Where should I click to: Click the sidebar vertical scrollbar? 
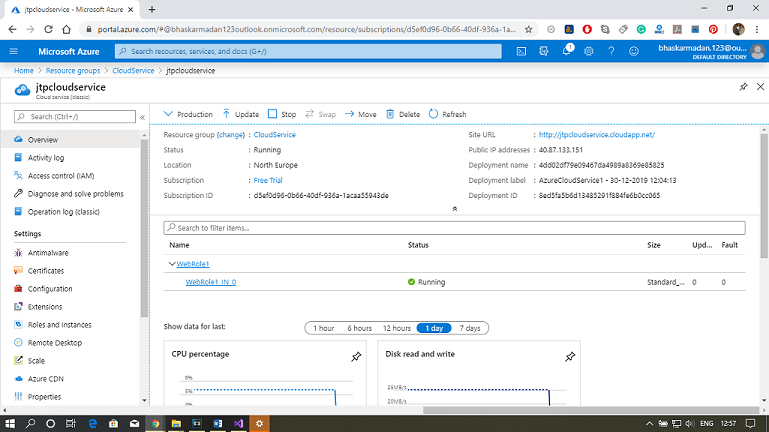144,228
